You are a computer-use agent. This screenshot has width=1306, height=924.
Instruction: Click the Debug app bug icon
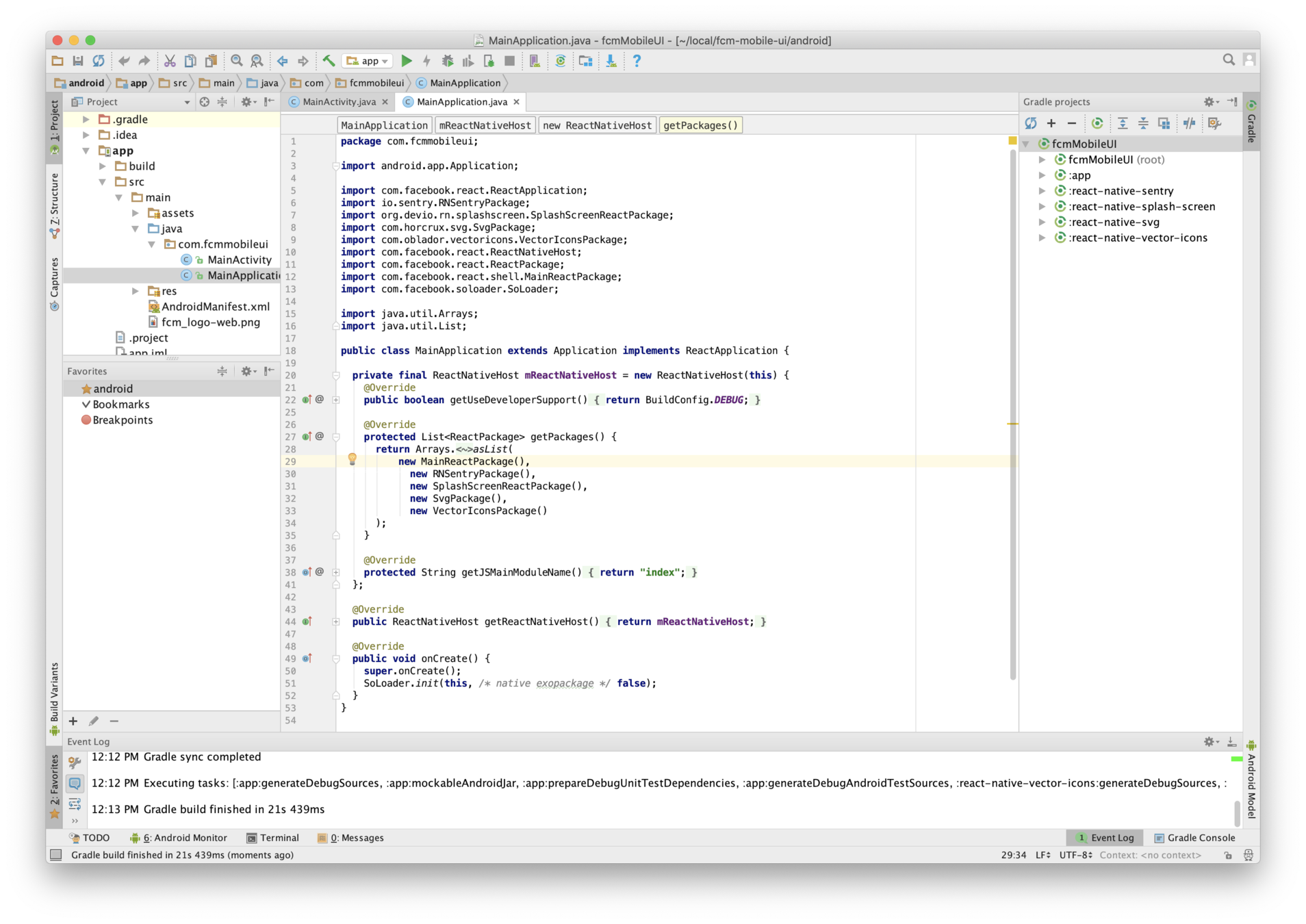pos(448,61)
